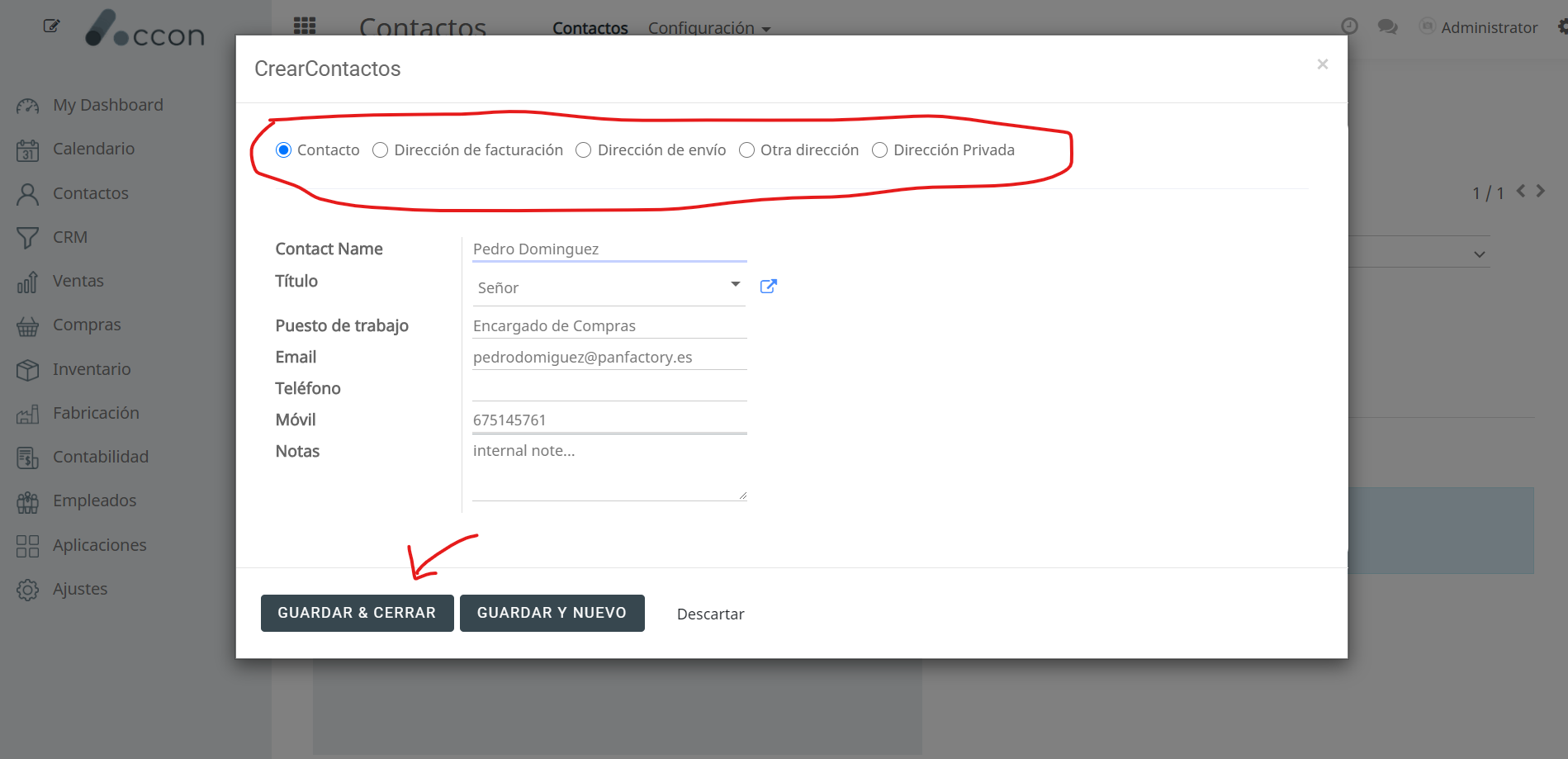Go to next record arrow
1568x759 pixels.
click(1541, 192)
